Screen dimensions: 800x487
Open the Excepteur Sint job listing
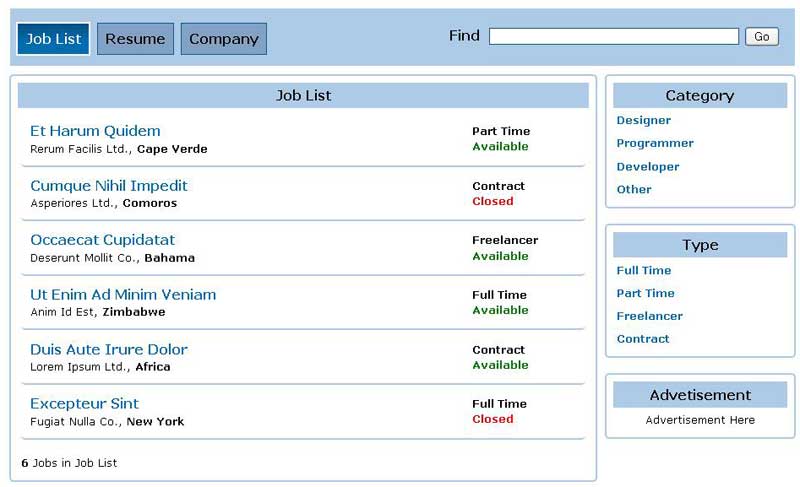[84, 404]
